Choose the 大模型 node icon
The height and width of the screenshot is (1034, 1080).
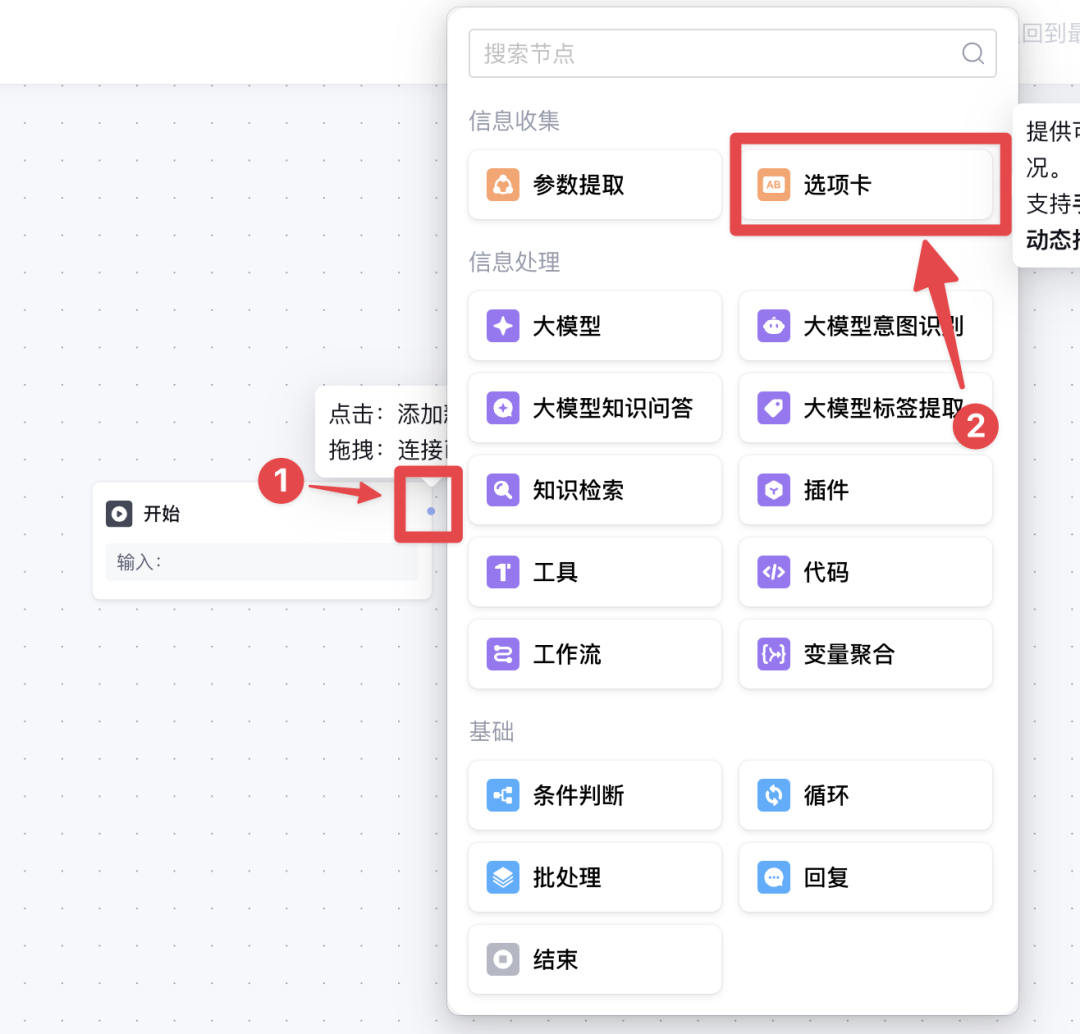(503, 326)
